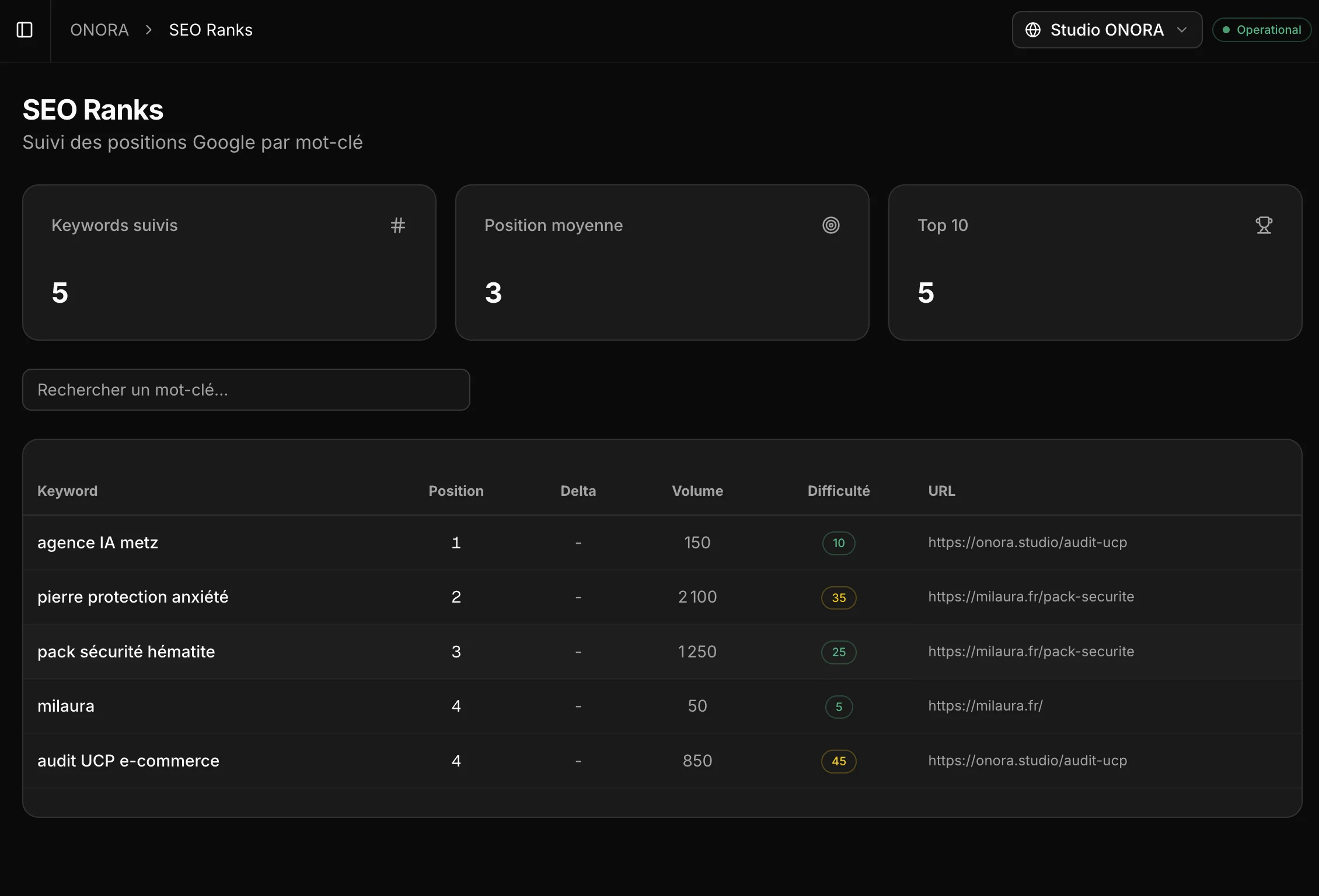Click the globe icon in the Studio ONORA selector
The image size is (1319, 896).
click(1034, 30)
